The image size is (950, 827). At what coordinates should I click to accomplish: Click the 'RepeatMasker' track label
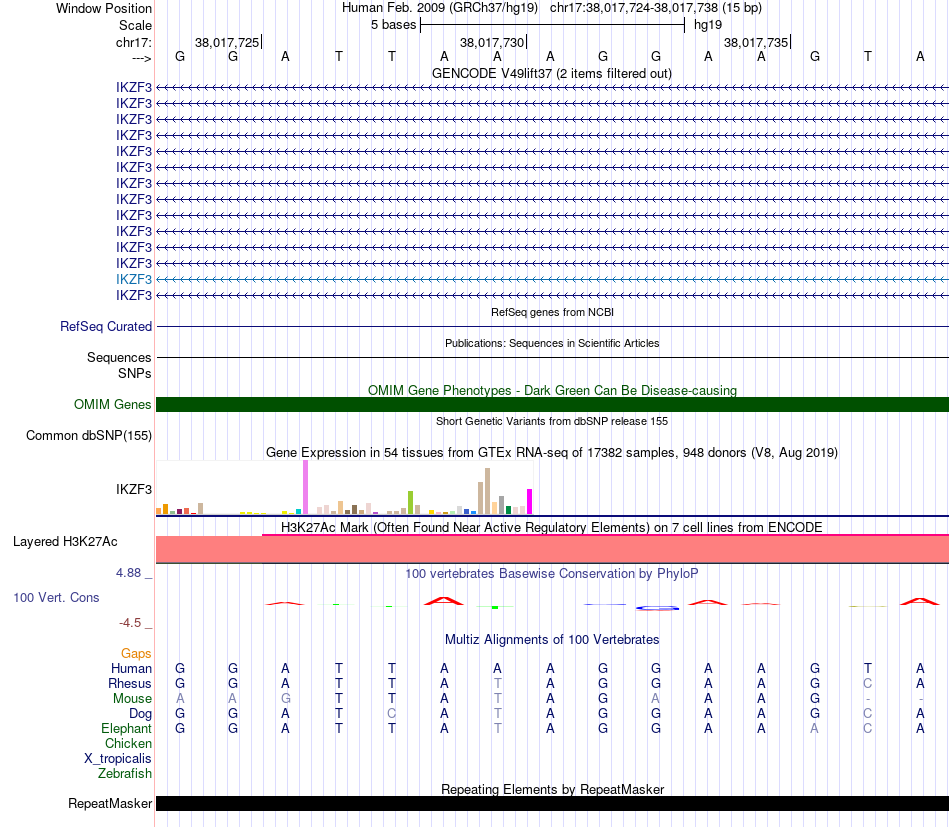(110, 803)
